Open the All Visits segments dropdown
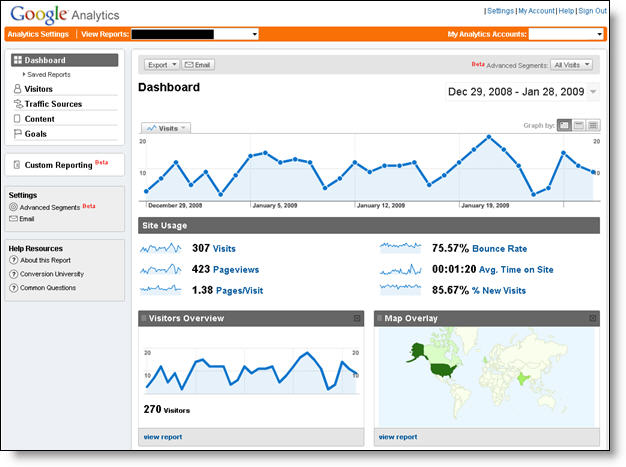 pos(571,65)
